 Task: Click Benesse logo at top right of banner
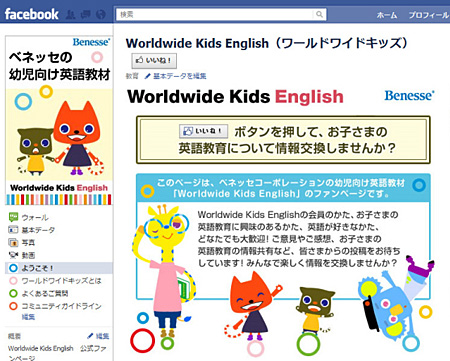pyautogui.click(x=410, y=96)
